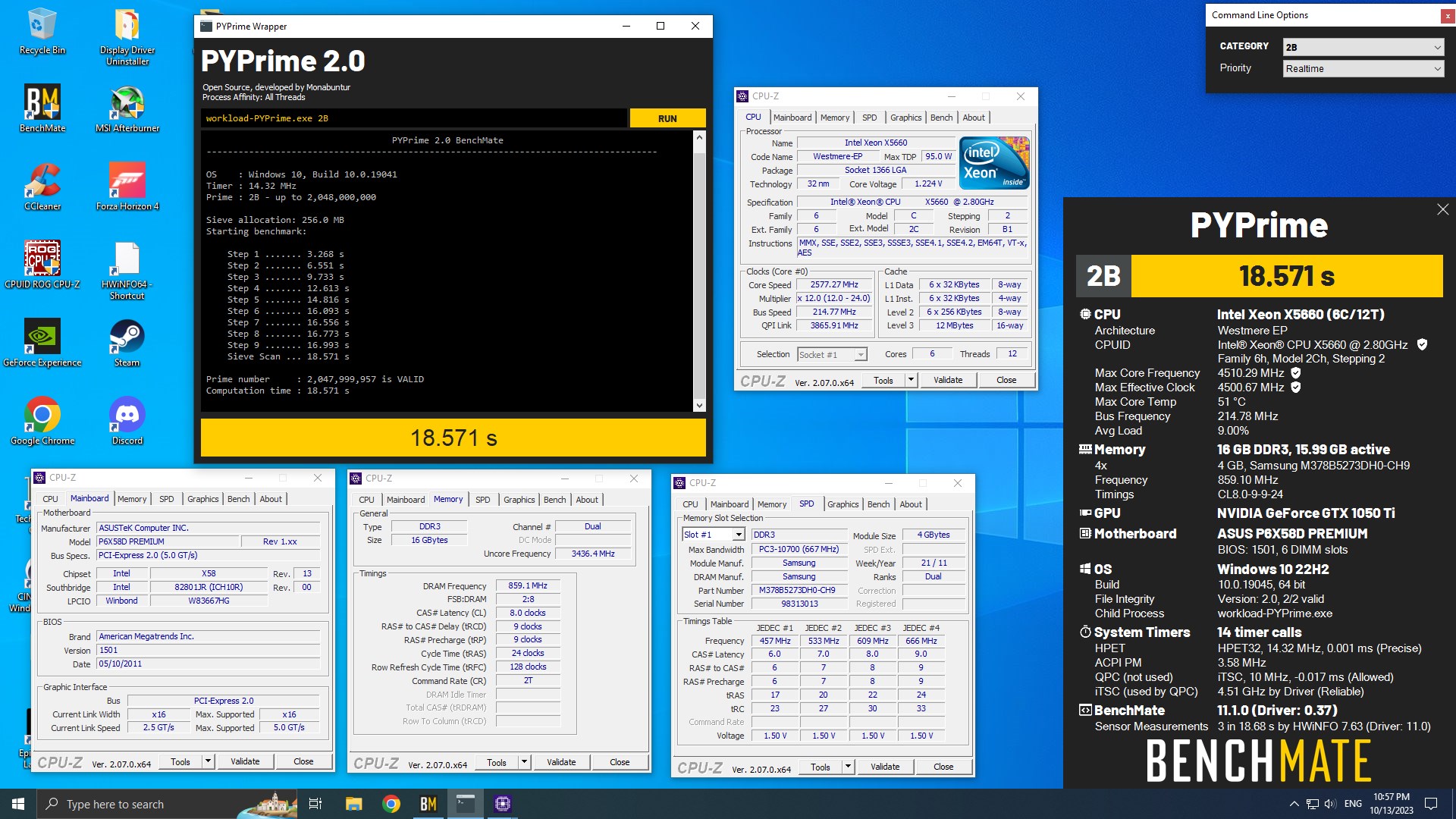
Task: Open the notification center icon
Action: click(x=1431, y=804)
